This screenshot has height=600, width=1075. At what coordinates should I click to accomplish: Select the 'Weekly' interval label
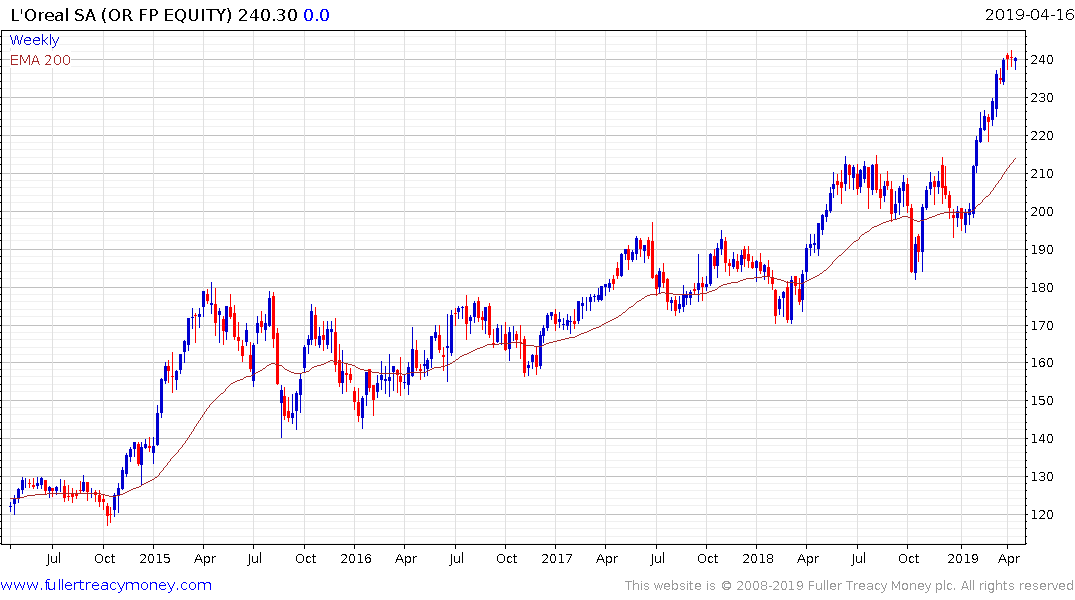tap(34, 40)
